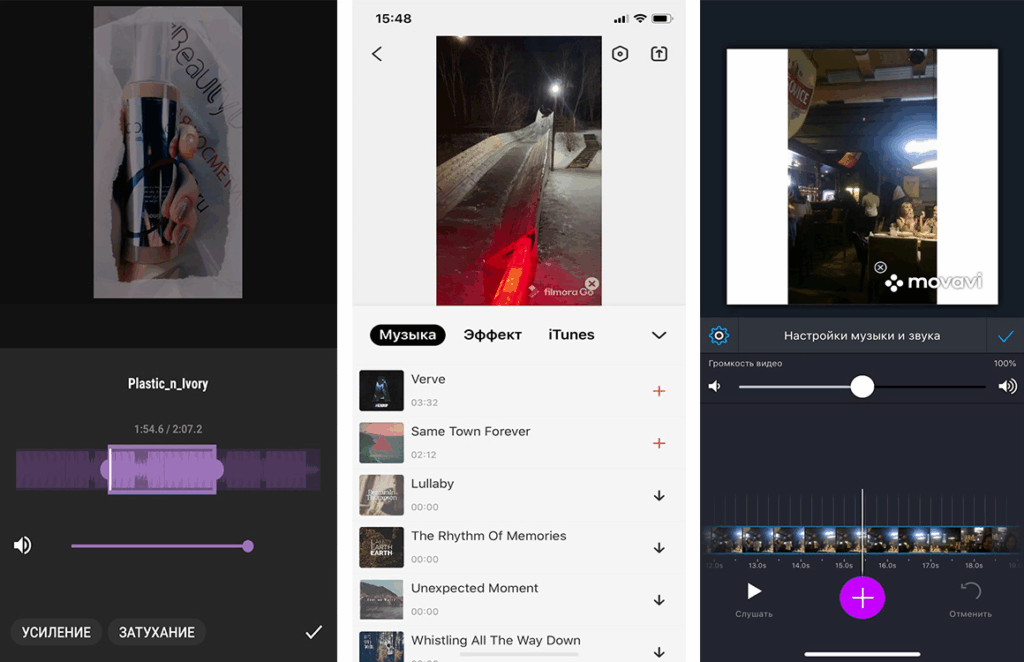
Task: Go back with the Filmora back arrow
Action: (x=377, y=54)
